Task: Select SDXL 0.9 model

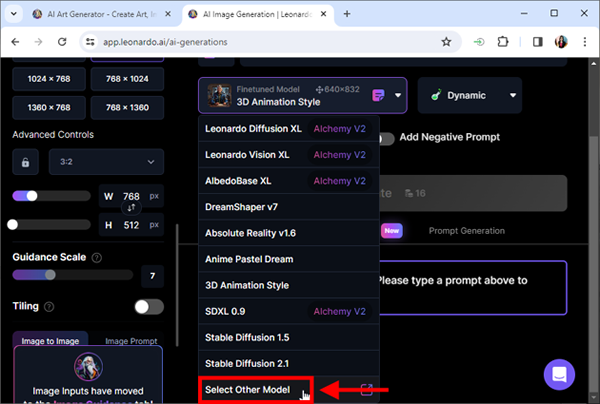Action: click(x=289, y=311)
